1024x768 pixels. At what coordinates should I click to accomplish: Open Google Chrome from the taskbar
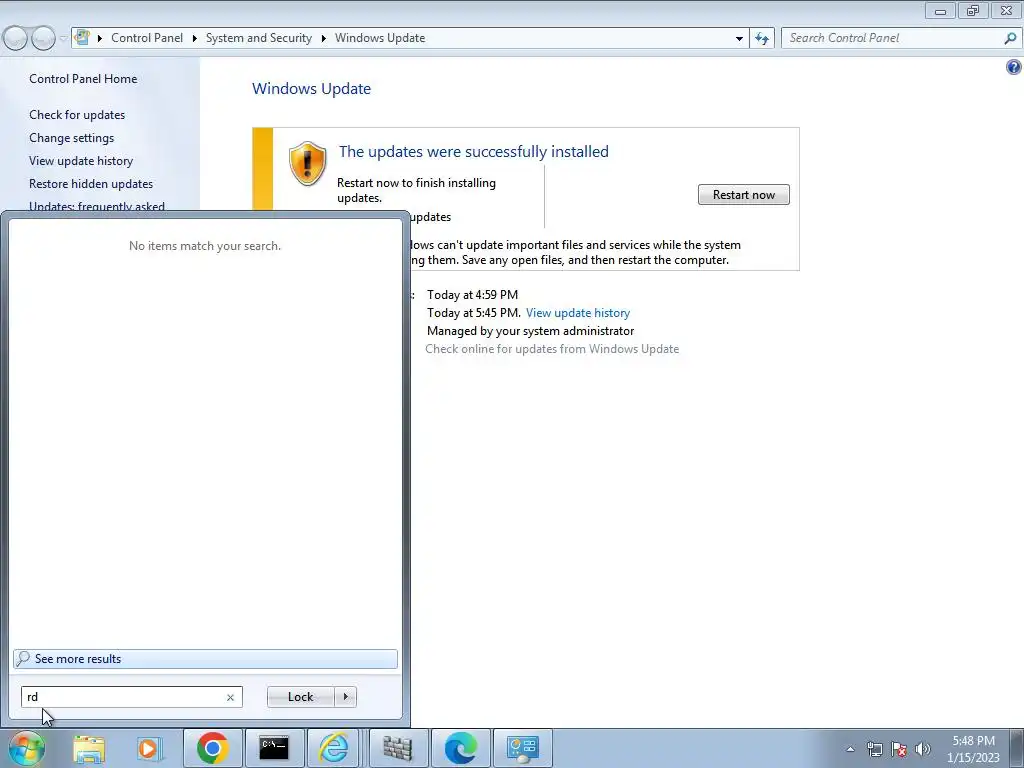click(x=212, y=748)
